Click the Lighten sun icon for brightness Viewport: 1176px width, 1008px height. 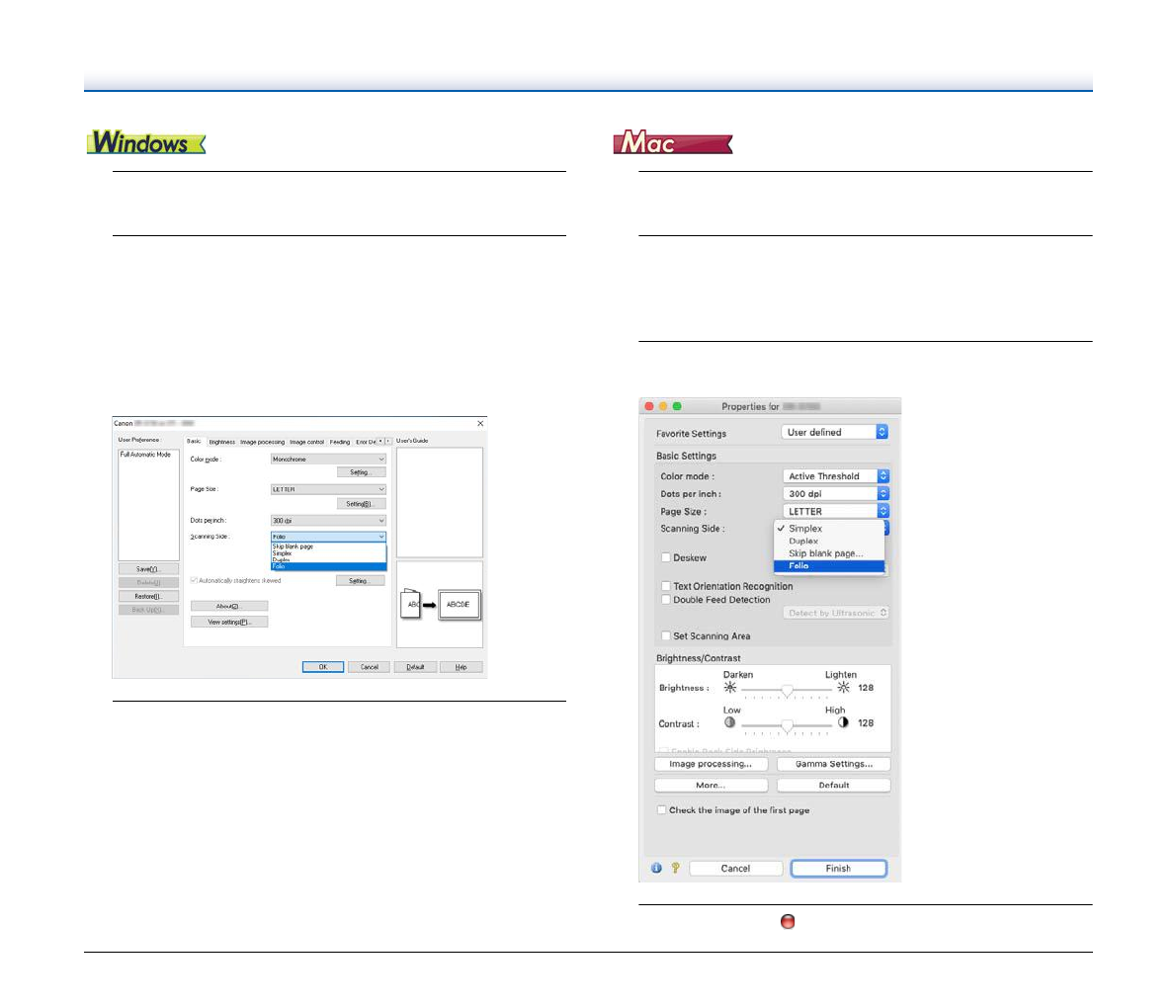tap(843, 688)
